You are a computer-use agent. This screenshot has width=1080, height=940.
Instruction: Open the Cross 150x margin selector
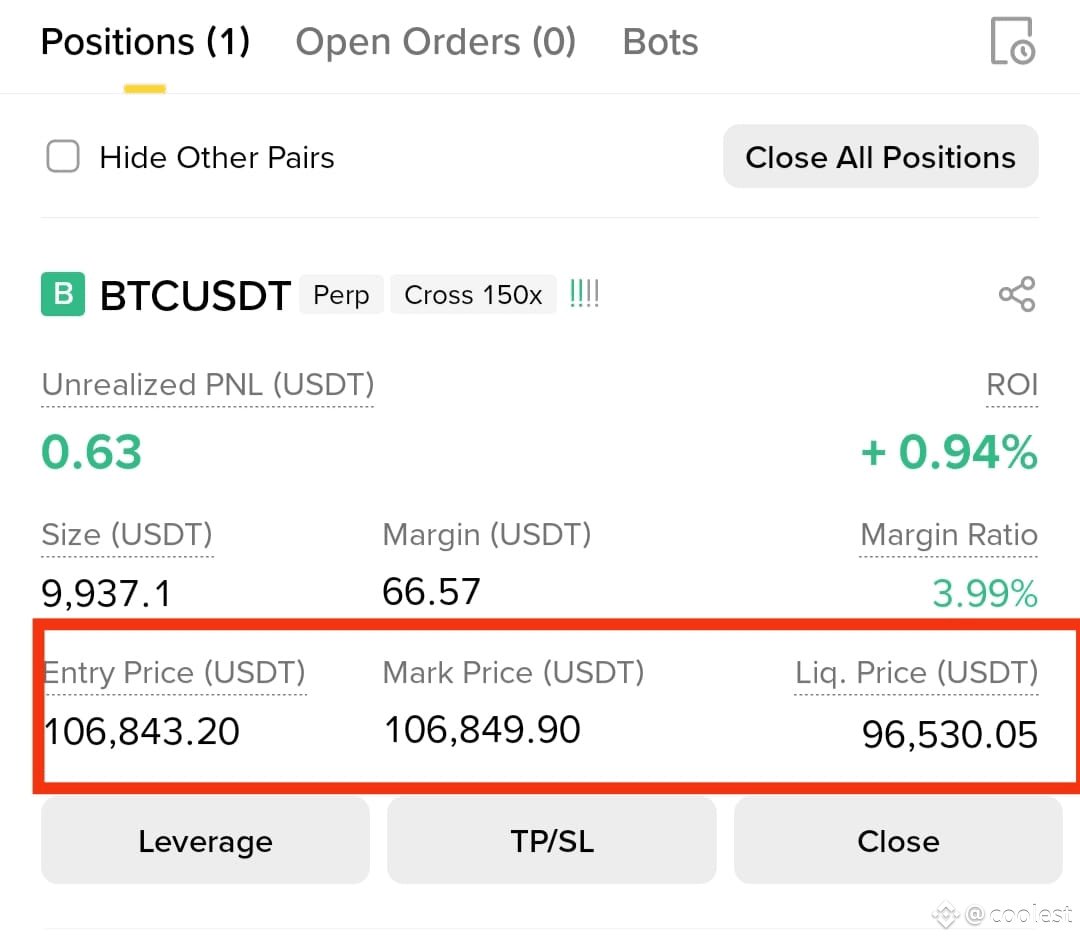coord(472,294)
